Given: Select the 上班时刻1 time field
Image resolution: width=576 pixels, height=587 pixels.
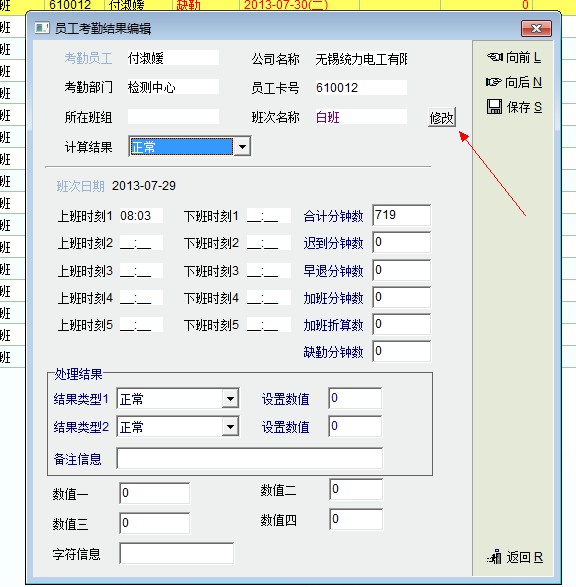Looking at the screenshot, I should 141,216.
